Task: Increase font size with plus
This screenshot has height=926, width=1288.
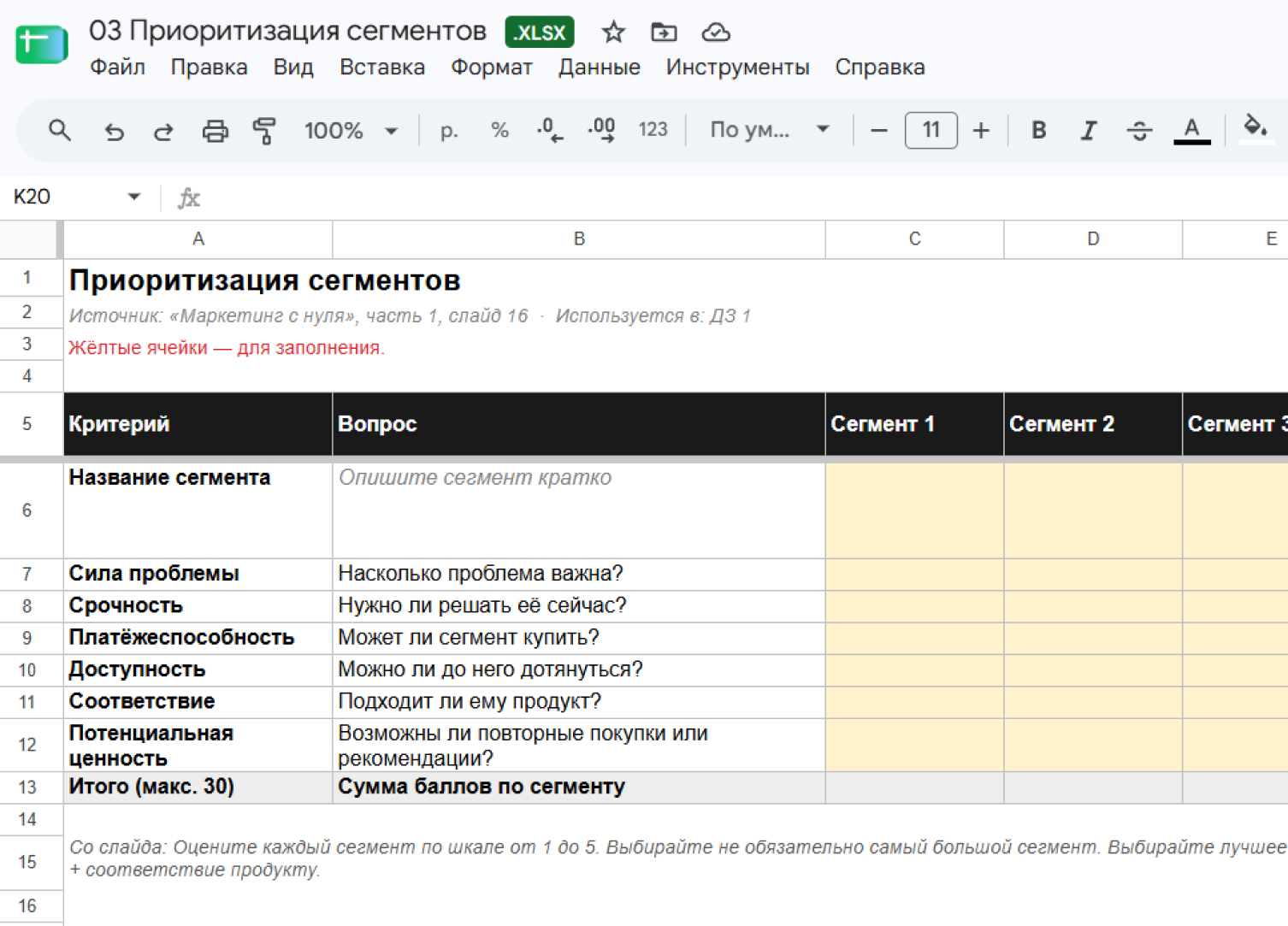Action: [981, 131]
